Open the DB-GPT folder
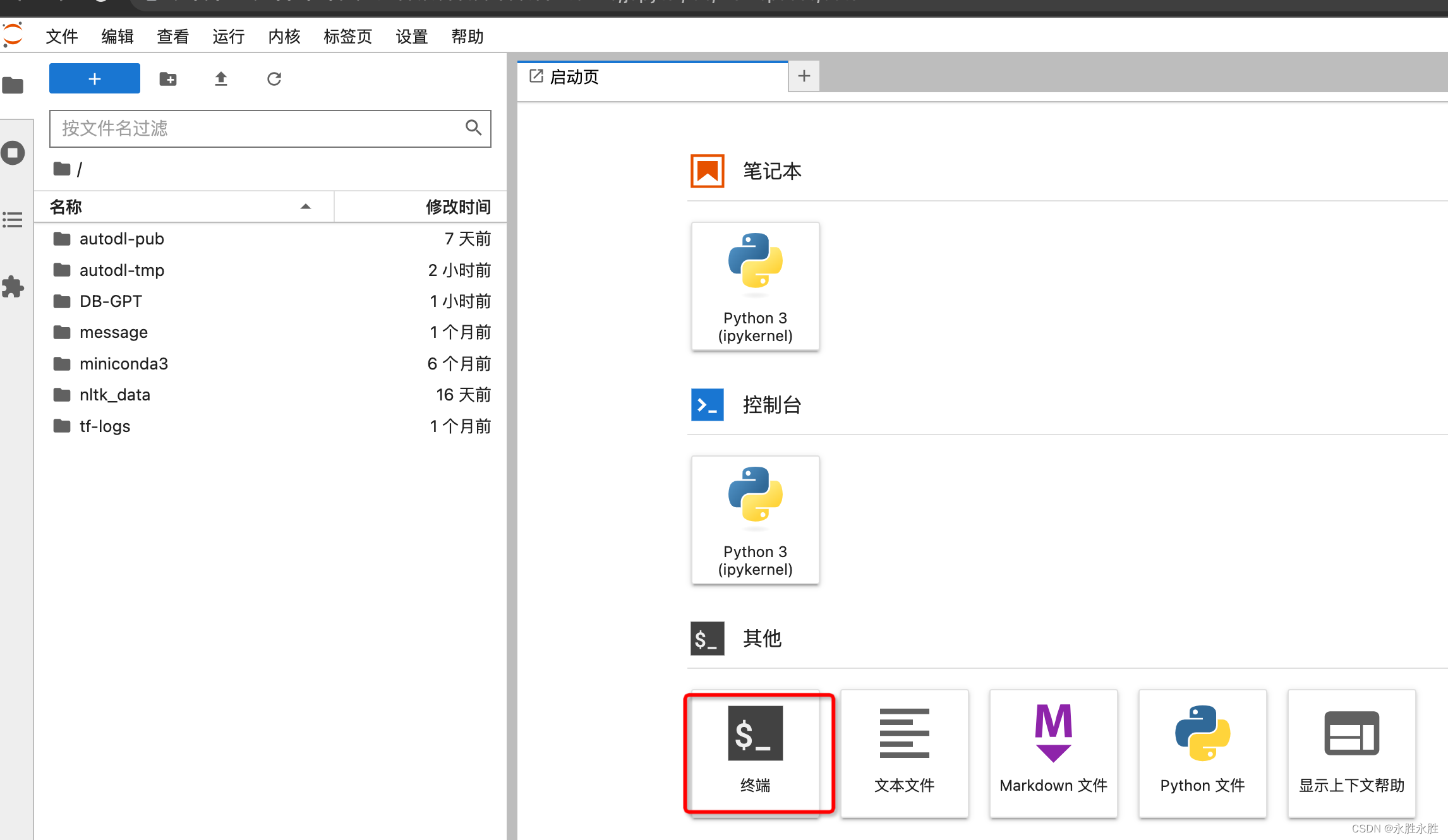Screen dimensions: 1448x840 coord(111,301)
